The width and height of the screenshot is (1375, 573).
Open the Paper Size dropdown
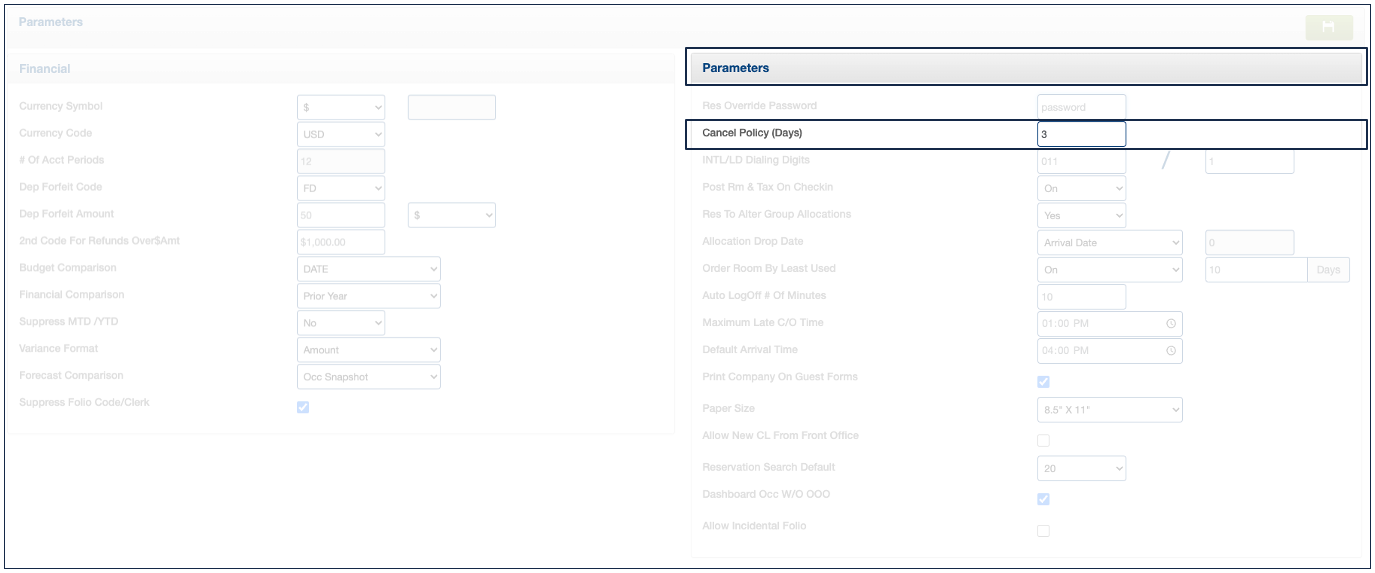point(1110,410)
